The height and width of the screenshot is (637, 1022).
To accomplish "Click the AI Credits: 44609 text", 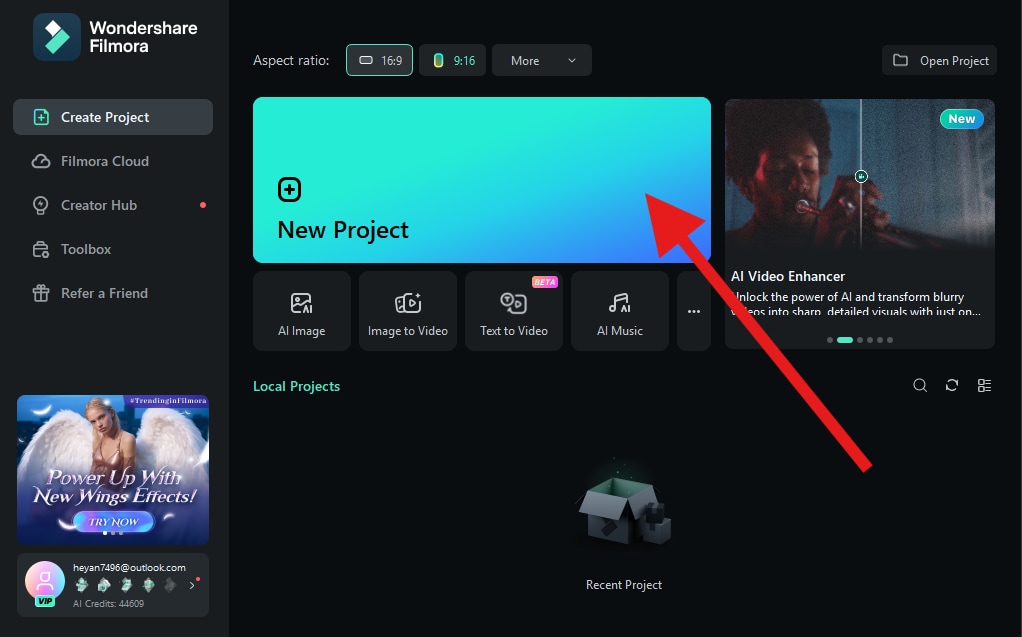I will (108, 604).
